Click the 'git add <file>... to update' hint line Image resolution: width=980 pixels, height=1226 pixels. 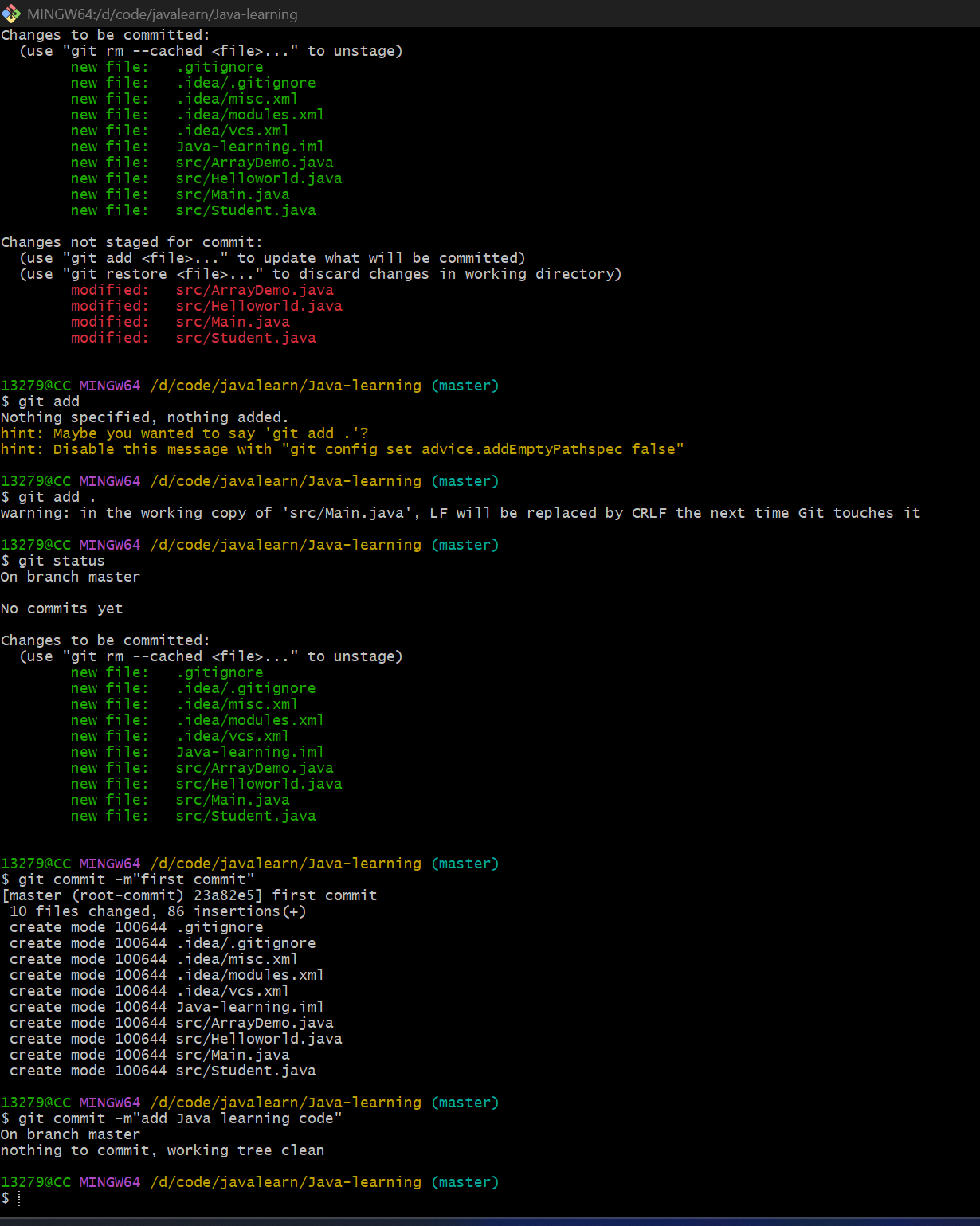[x=272, y=258]
